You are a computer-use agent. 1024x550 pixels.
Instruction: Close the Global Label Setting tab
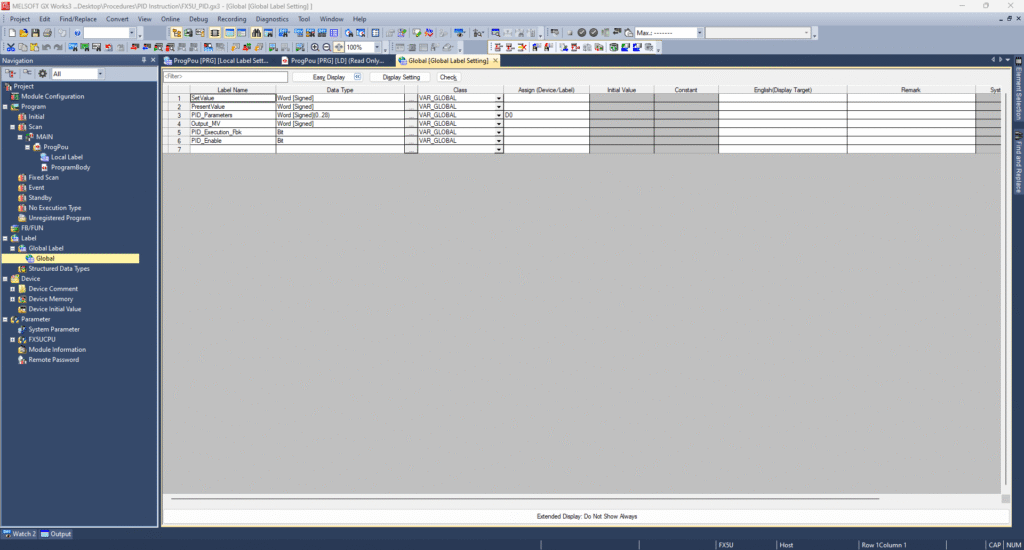[x=496, y=61]
